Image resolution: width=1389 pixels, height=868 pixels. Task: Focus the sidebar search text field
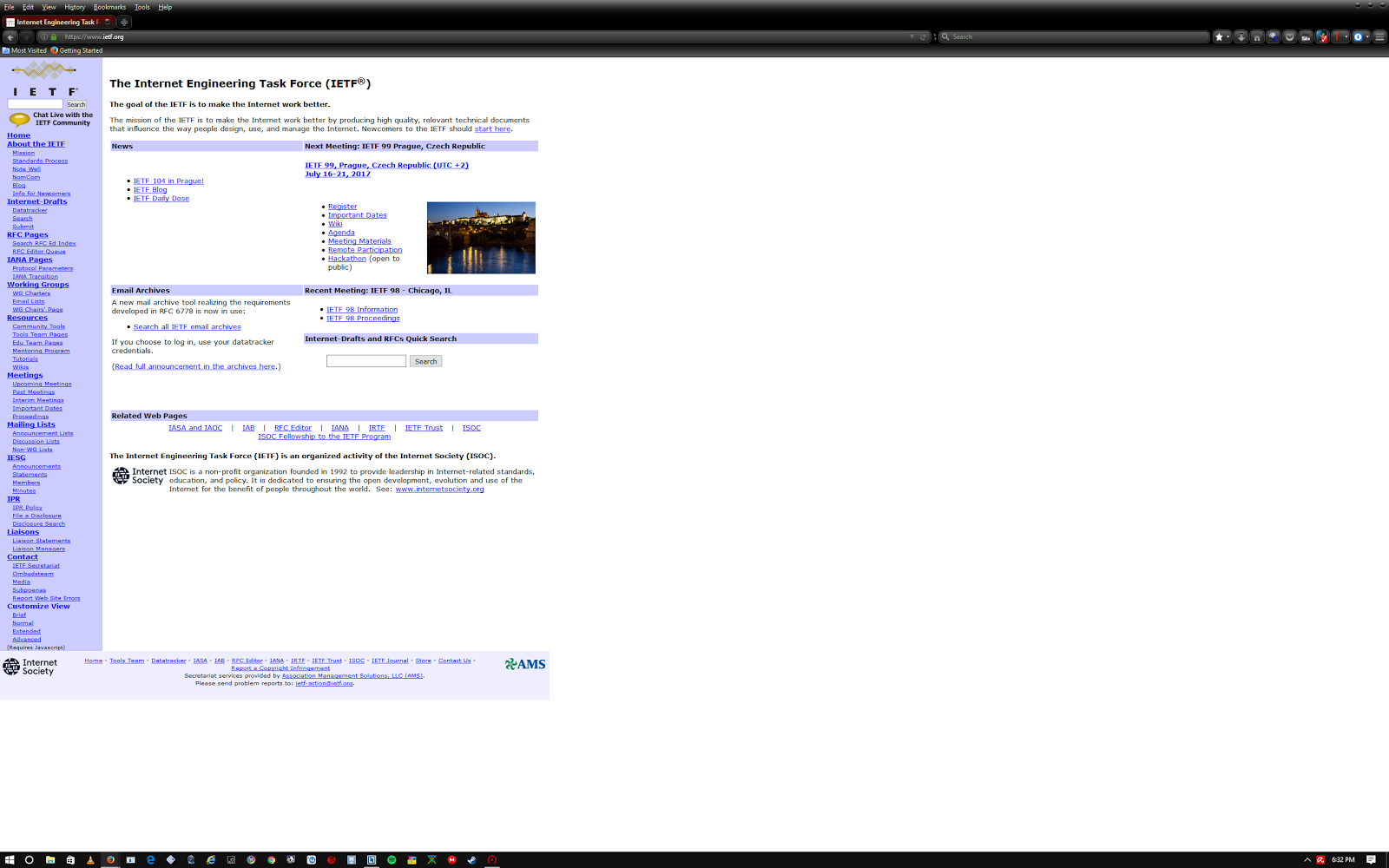(35, 104)
